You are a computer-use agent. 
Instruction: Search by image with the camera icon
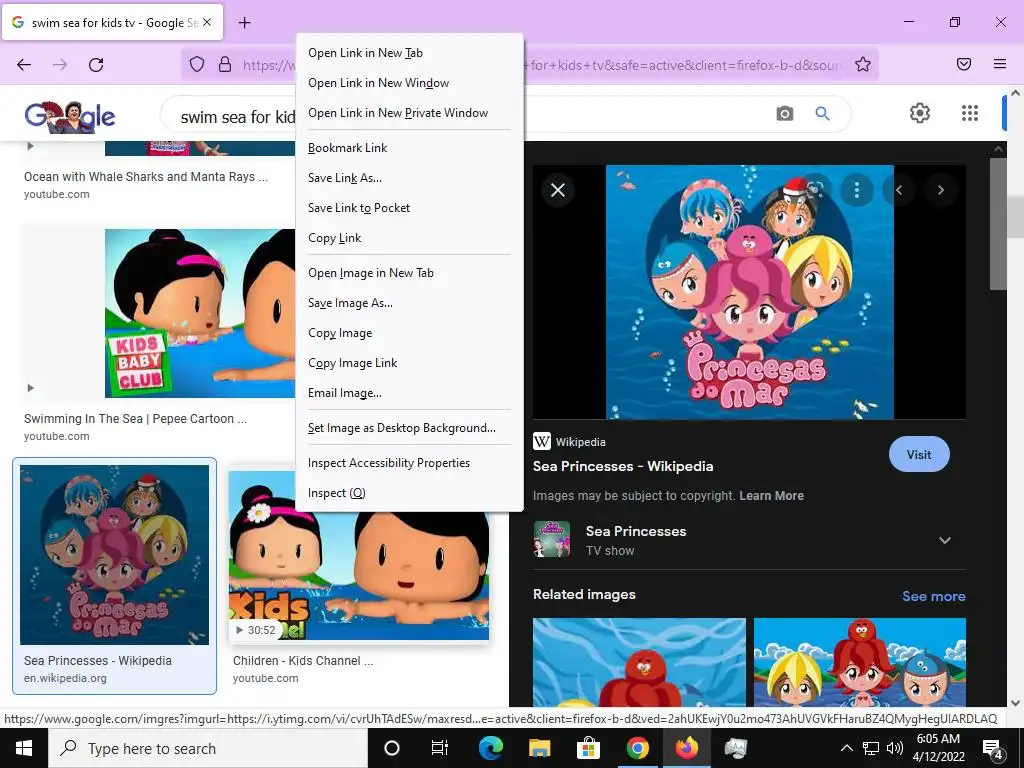(x=785, y=114)
